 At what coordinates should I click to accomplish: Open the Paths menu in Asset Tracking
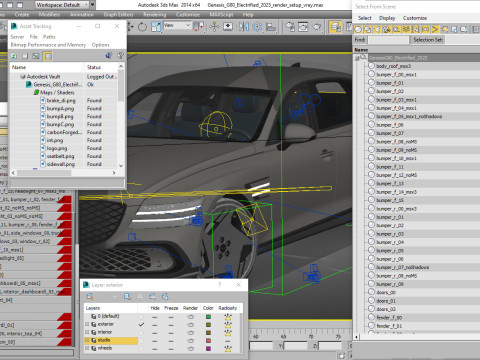[49, 37]
